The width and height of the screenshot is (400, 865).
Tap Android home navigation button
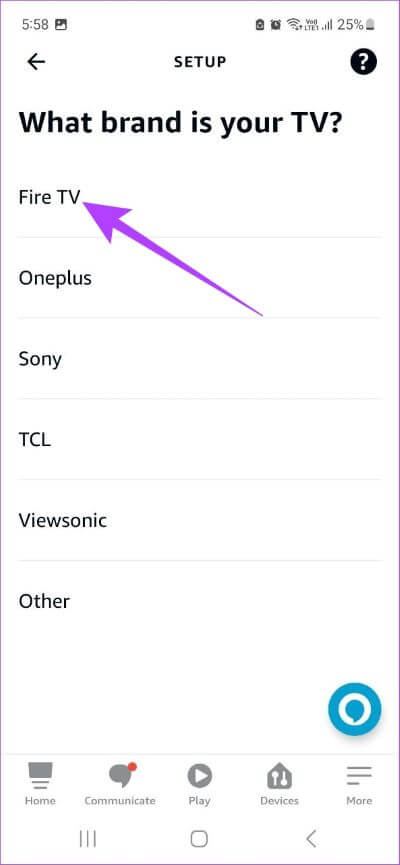[x=199, y=839]
